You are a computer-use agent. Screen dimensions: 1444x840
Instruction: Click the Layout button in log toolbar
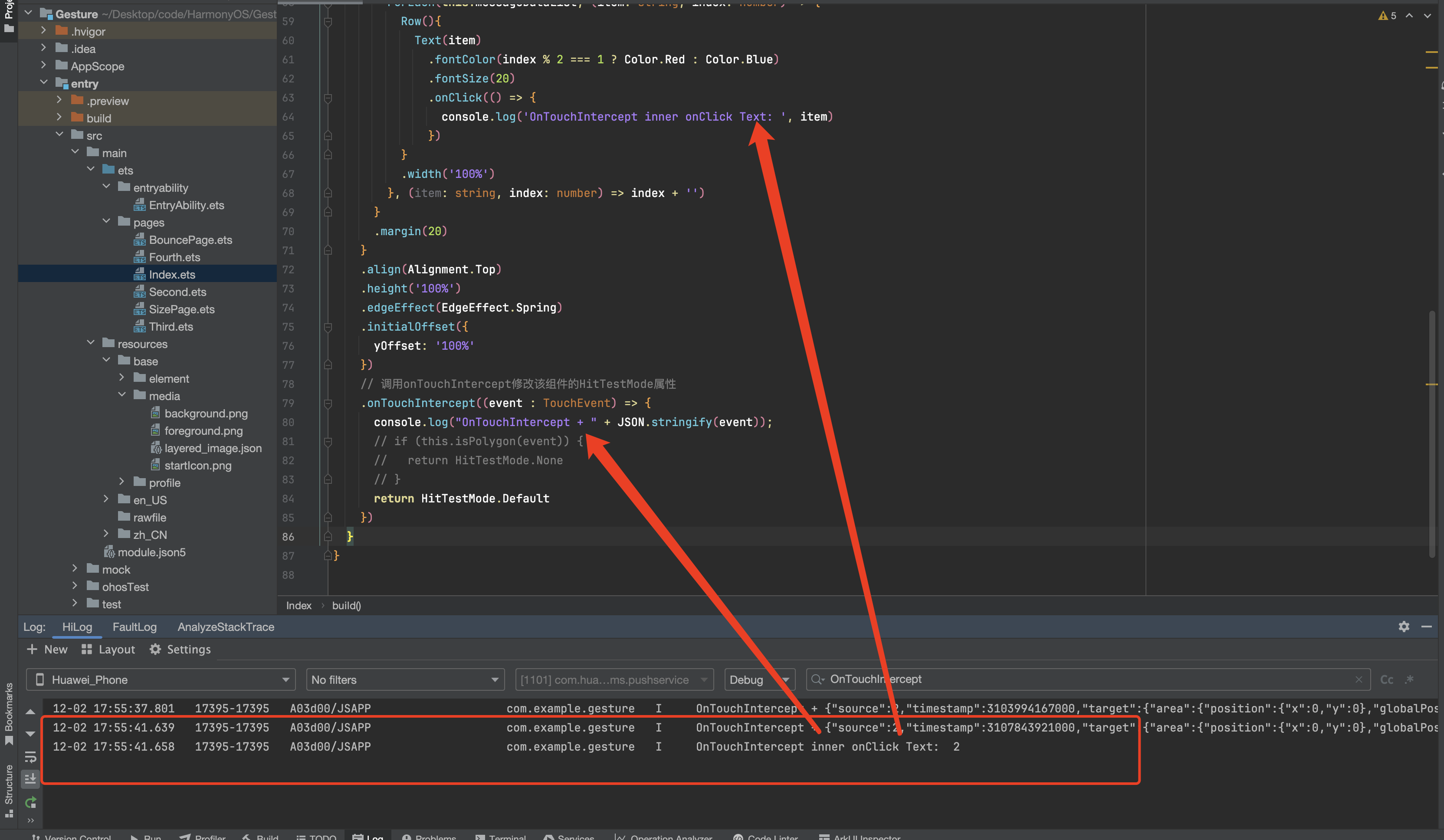pyautogui.click(x=108, y=649)
